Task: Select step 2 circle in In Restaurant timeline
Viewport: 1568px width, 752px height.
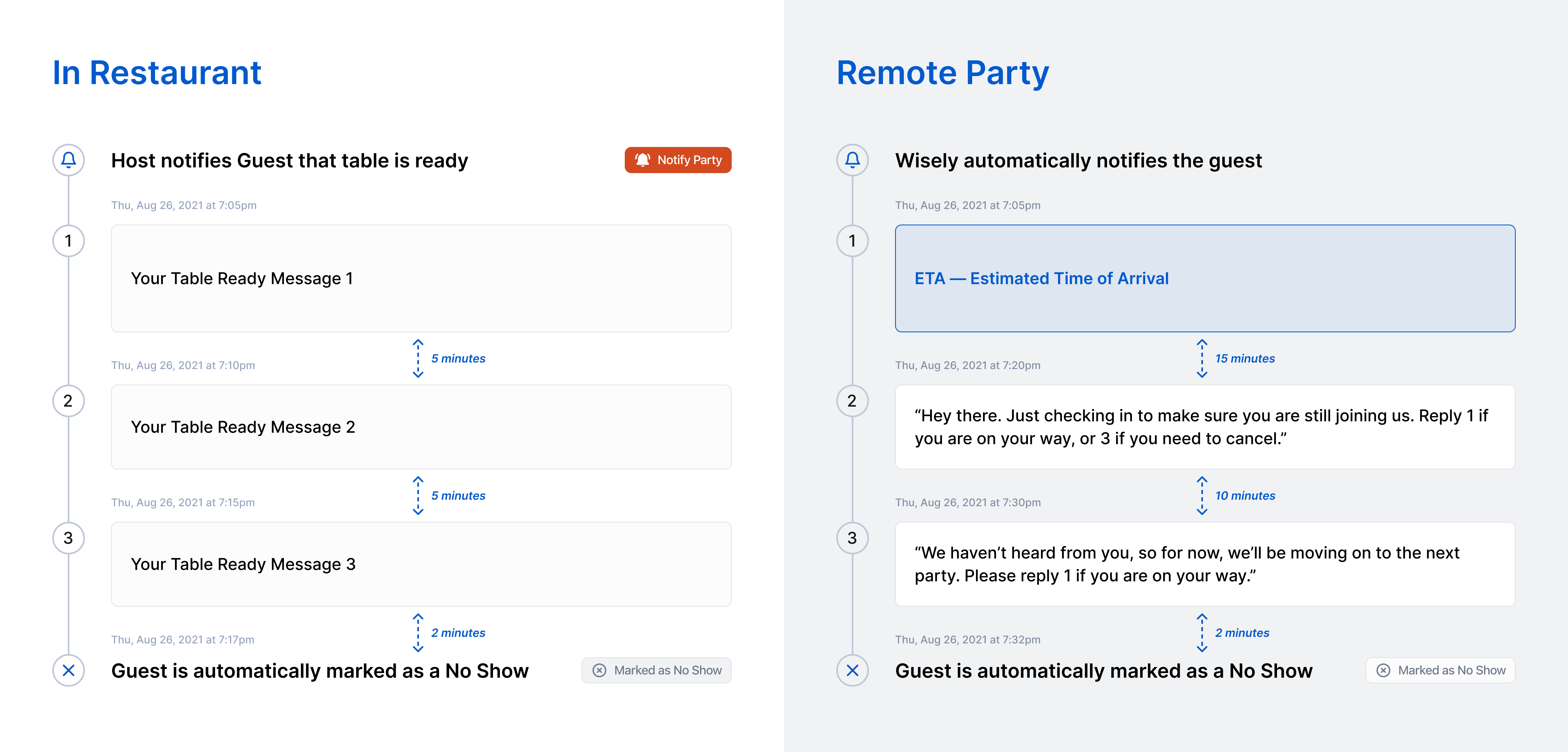Action: [x=69, y=401]
